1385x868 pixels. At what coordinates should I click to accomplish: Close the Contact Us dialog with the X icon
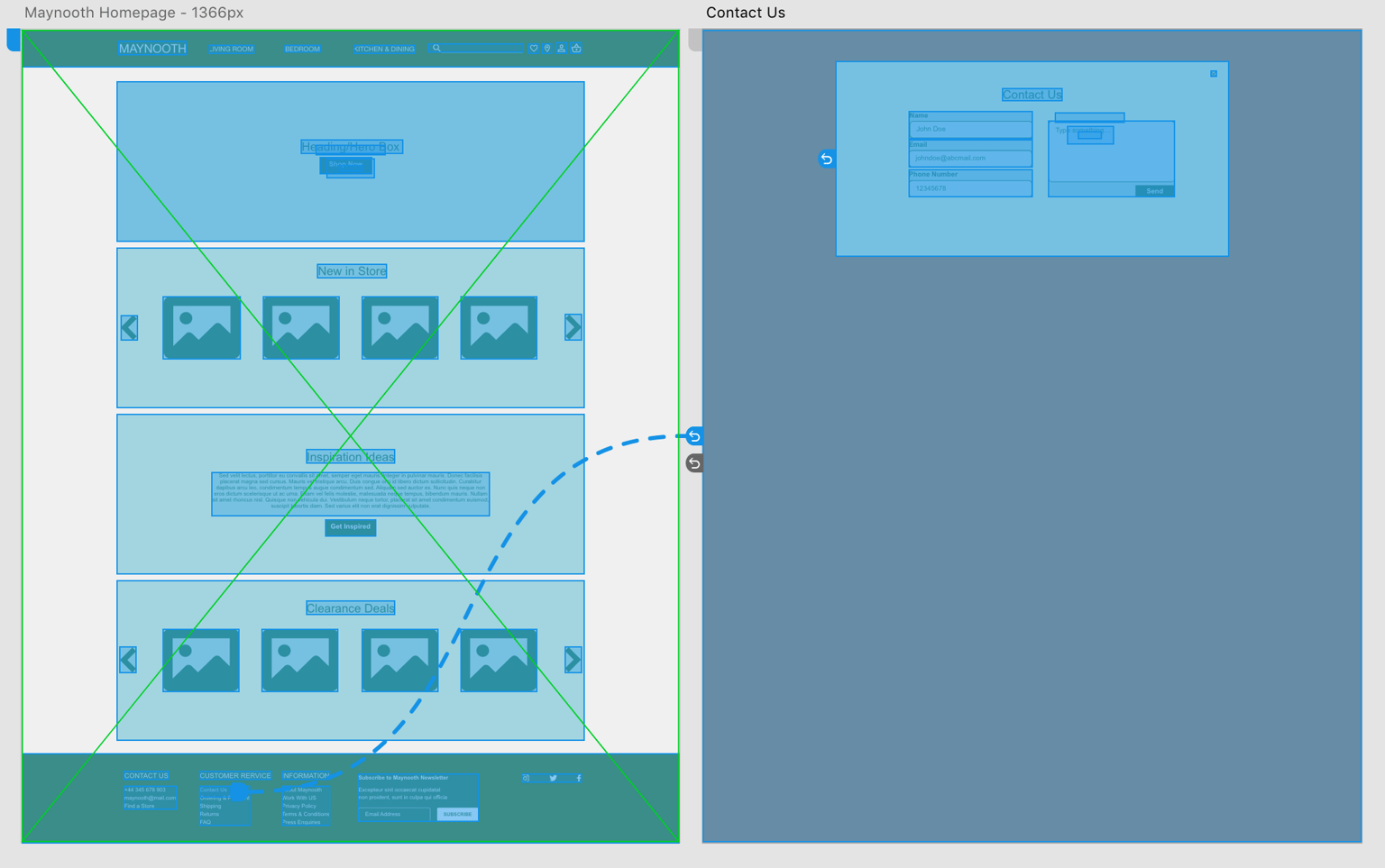(x=1214, y=74)
